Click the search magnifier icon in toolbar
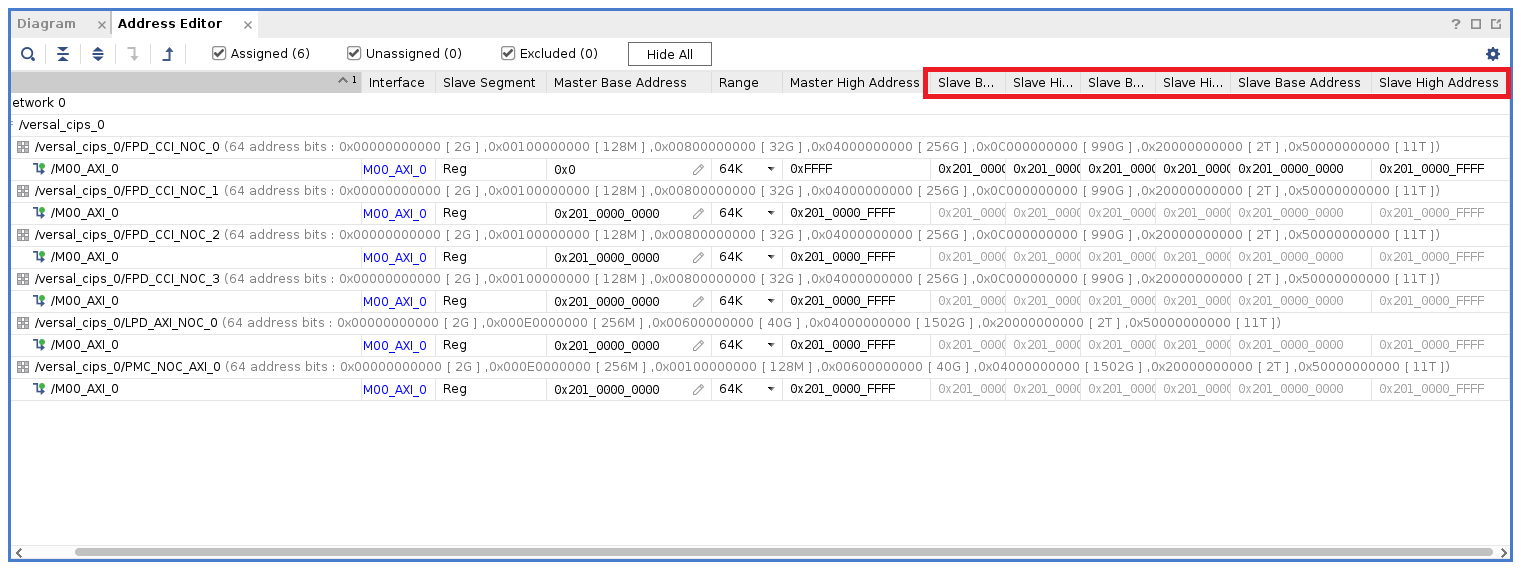1521x568 pixels. tap(28, 54)
